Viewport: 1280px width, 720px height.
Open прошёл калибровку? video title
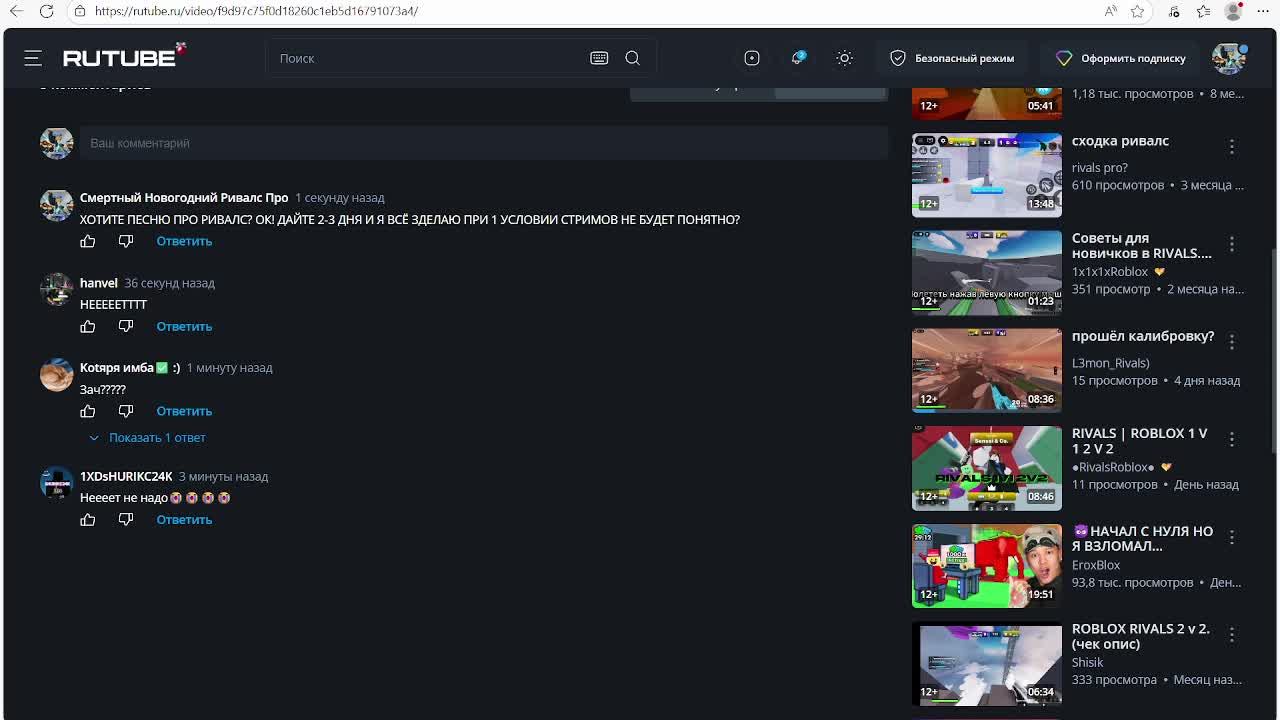(1143, 336)
